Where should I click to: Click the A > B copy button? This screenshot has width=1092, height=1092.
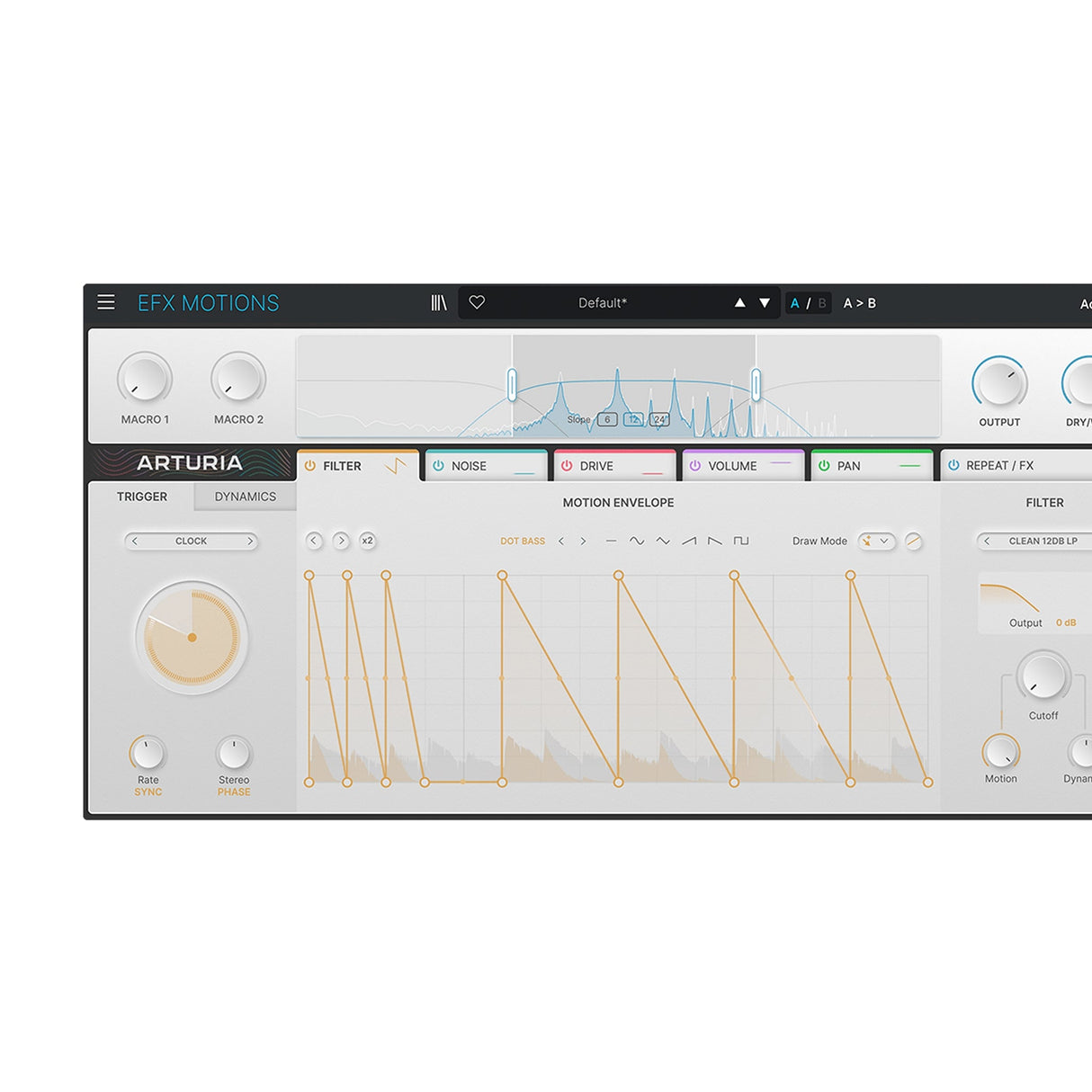pos(861,303)
